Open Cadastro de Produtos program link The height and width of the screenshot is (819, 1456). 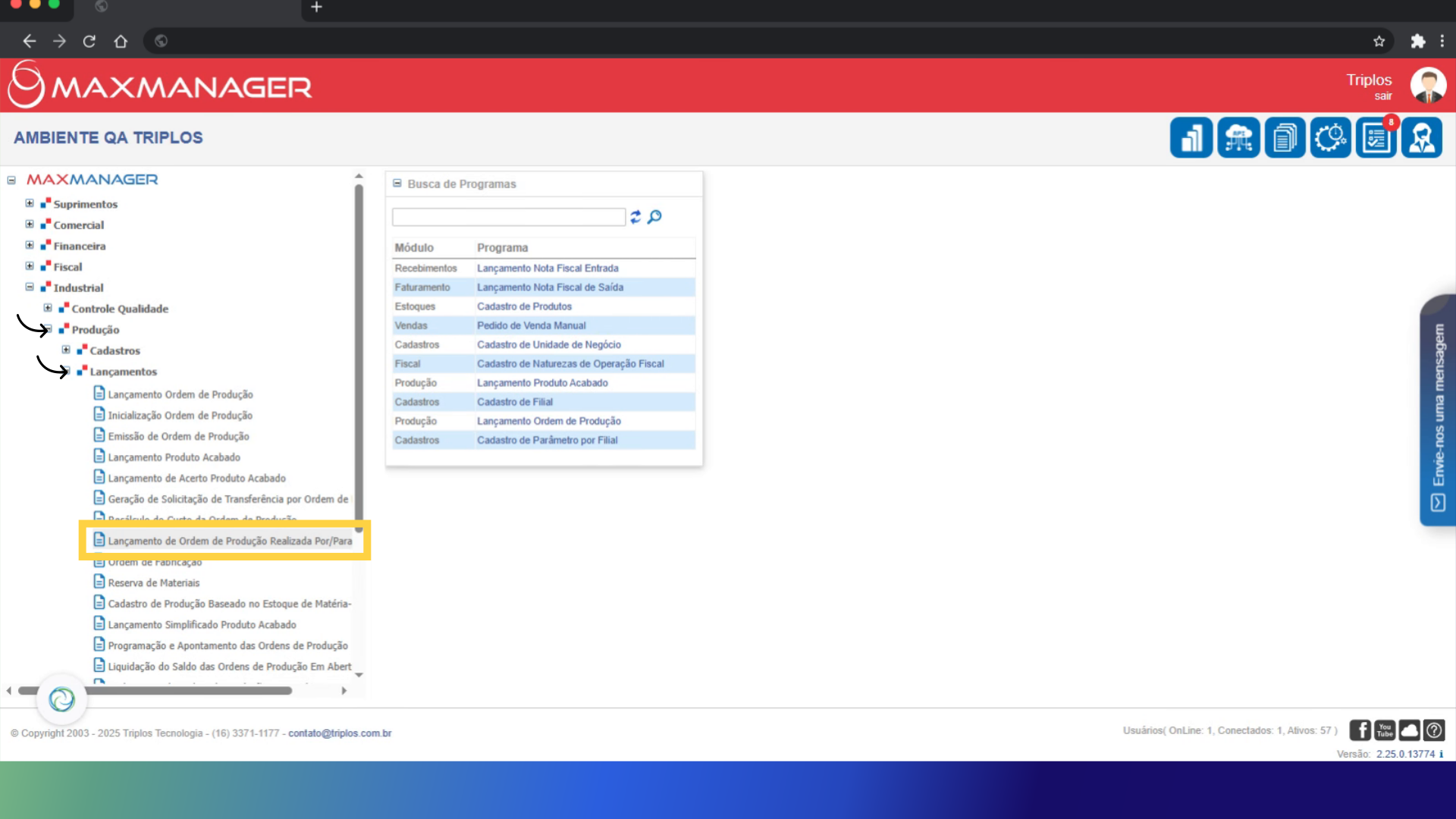click(x=524, y=306)
